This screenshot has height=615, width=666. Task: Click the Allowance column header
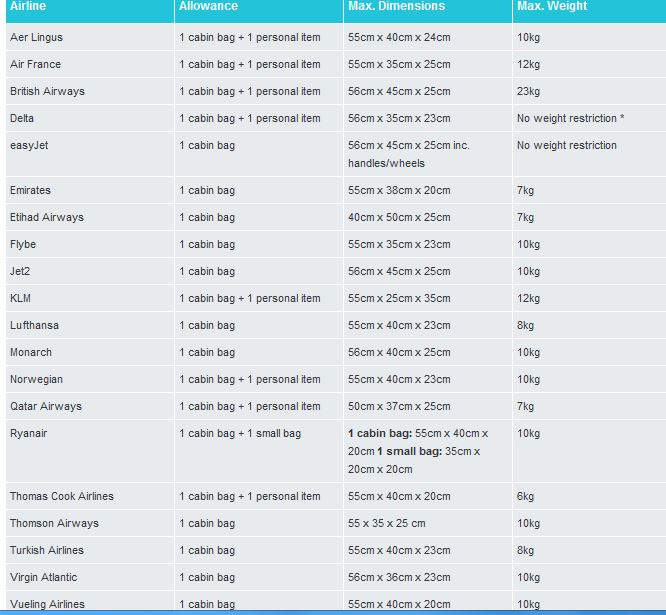[259, 9]
